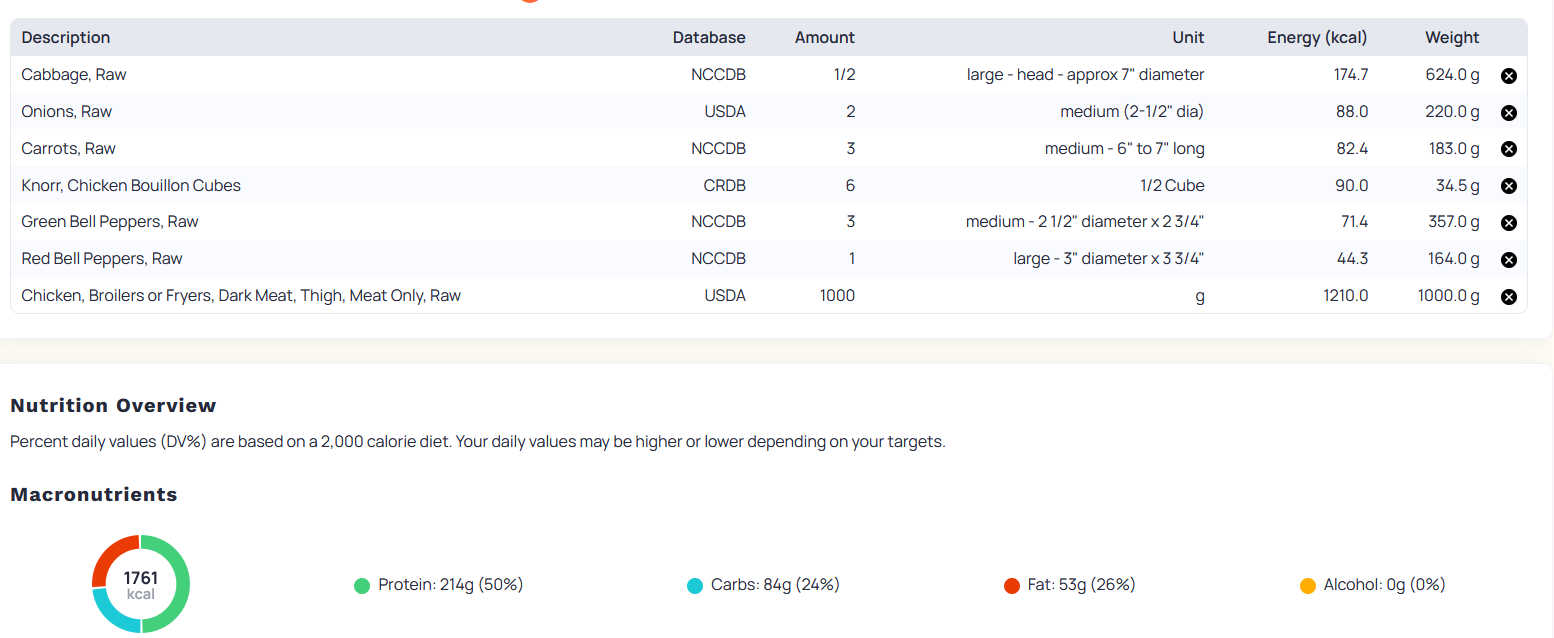Screen dimensions: 1554x638
Task: Delete the Knorr Chicken Bouillon Cubes row
Action: 1509,186
